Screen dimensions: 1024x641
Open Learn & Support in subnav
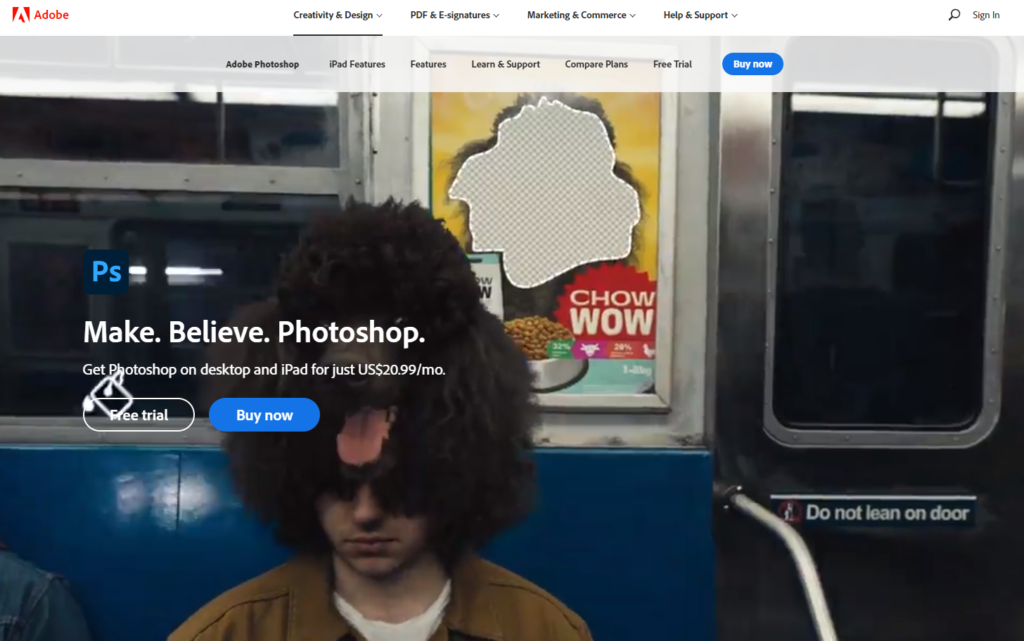[505, 64]
